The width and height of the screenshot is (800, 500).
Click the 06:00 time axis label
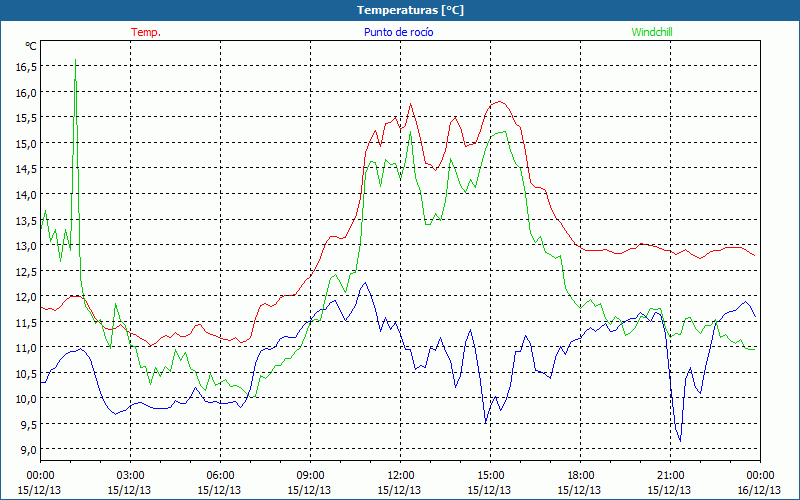[x=220, y=476]
